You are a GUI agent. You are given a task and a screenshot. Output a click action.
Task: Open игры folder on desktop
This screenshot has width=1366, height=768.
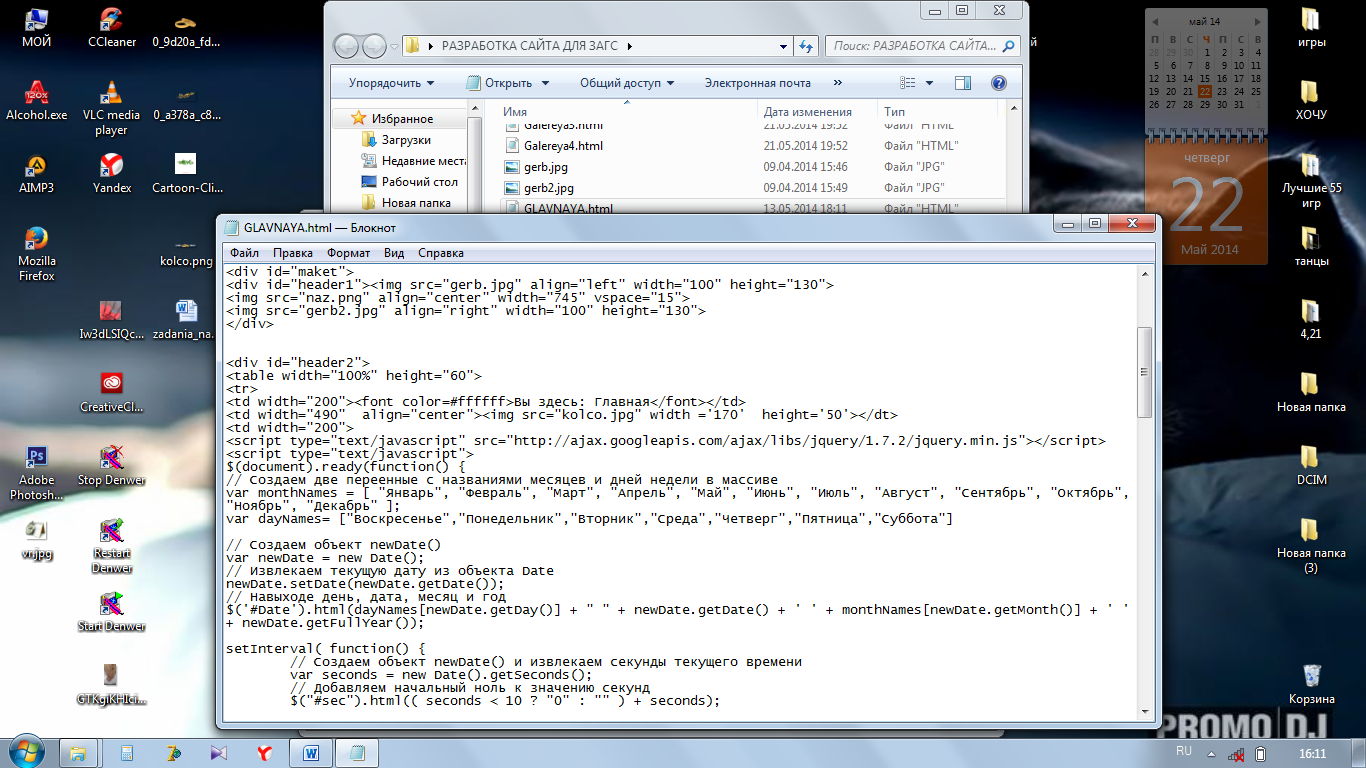point(1311,27)
